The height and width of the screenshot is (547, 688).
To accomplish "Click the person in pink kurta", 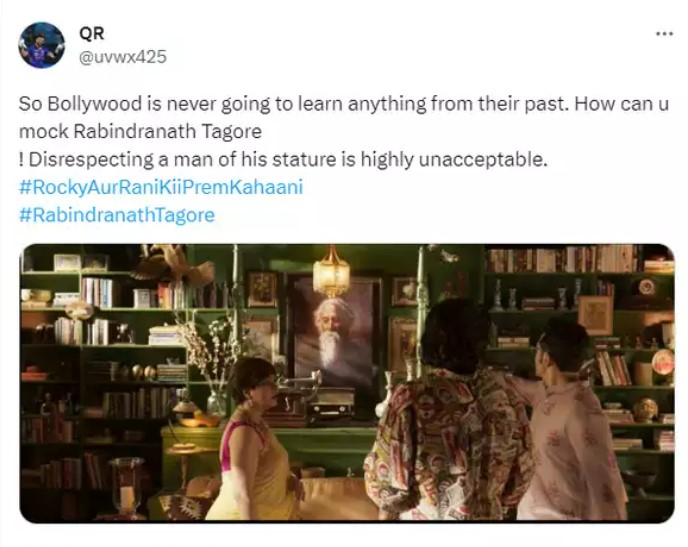I will (570, 419).
